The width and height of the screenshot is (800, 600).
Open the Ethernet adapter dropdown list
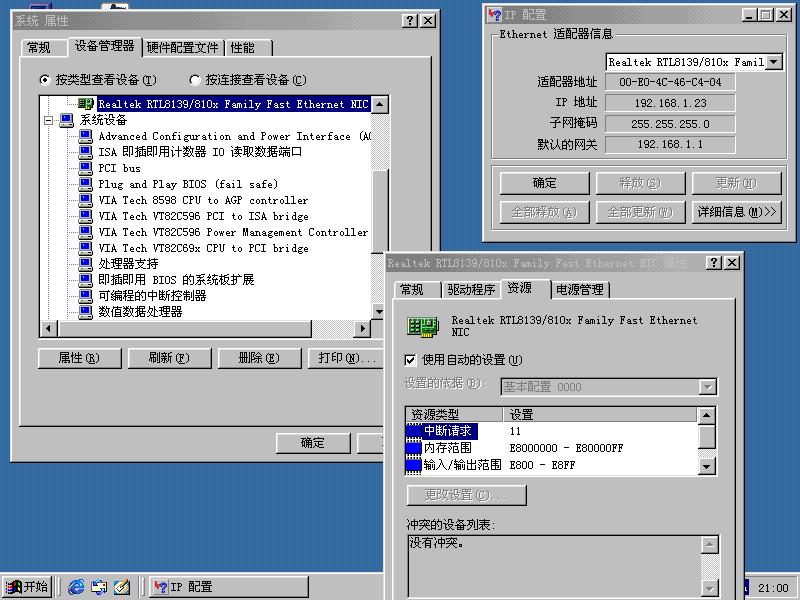[775, 62]
